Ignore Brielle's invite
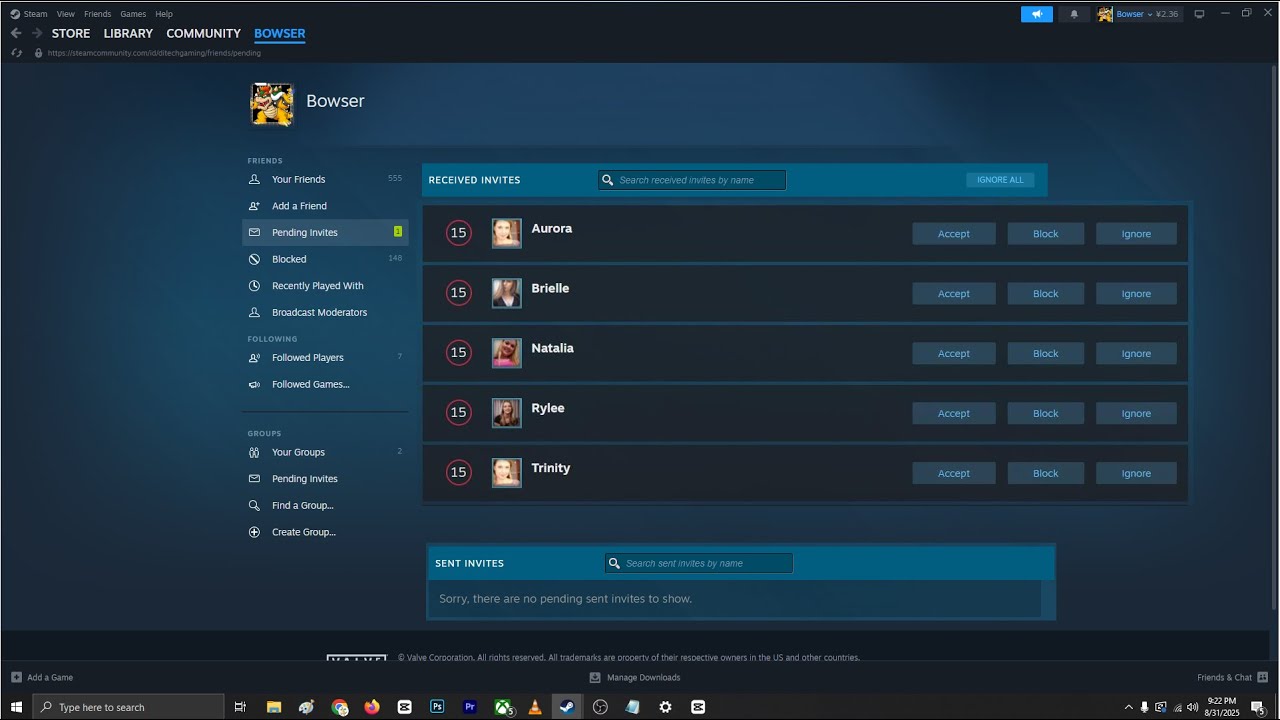1280x720 pixels. point(1136,294)
